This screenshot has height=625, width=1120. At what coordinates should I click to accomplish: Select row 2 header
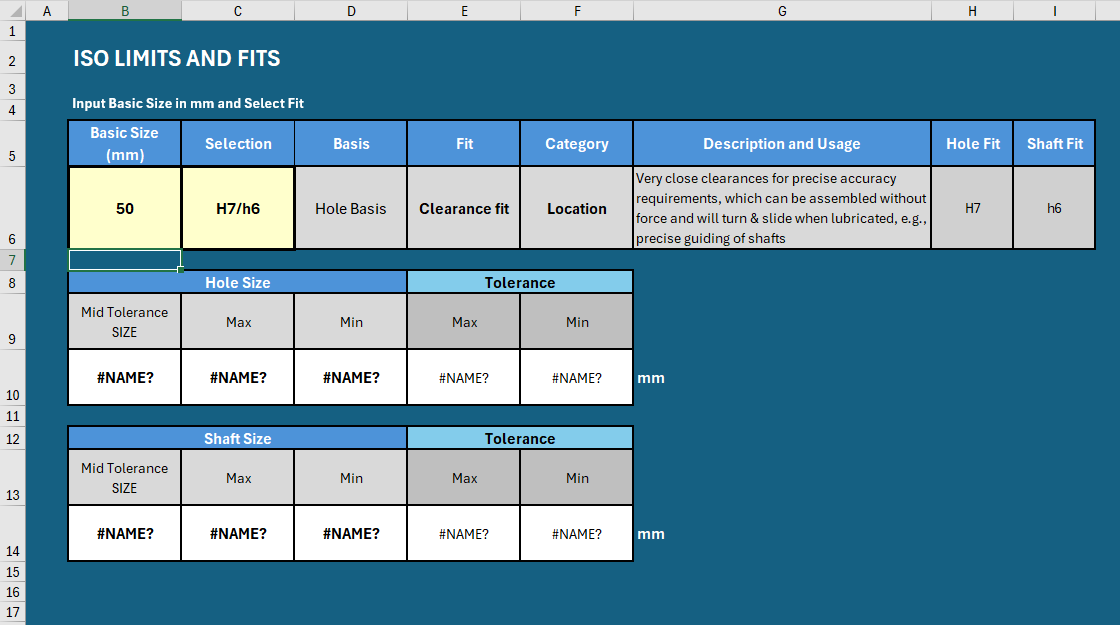pos(12,58)
